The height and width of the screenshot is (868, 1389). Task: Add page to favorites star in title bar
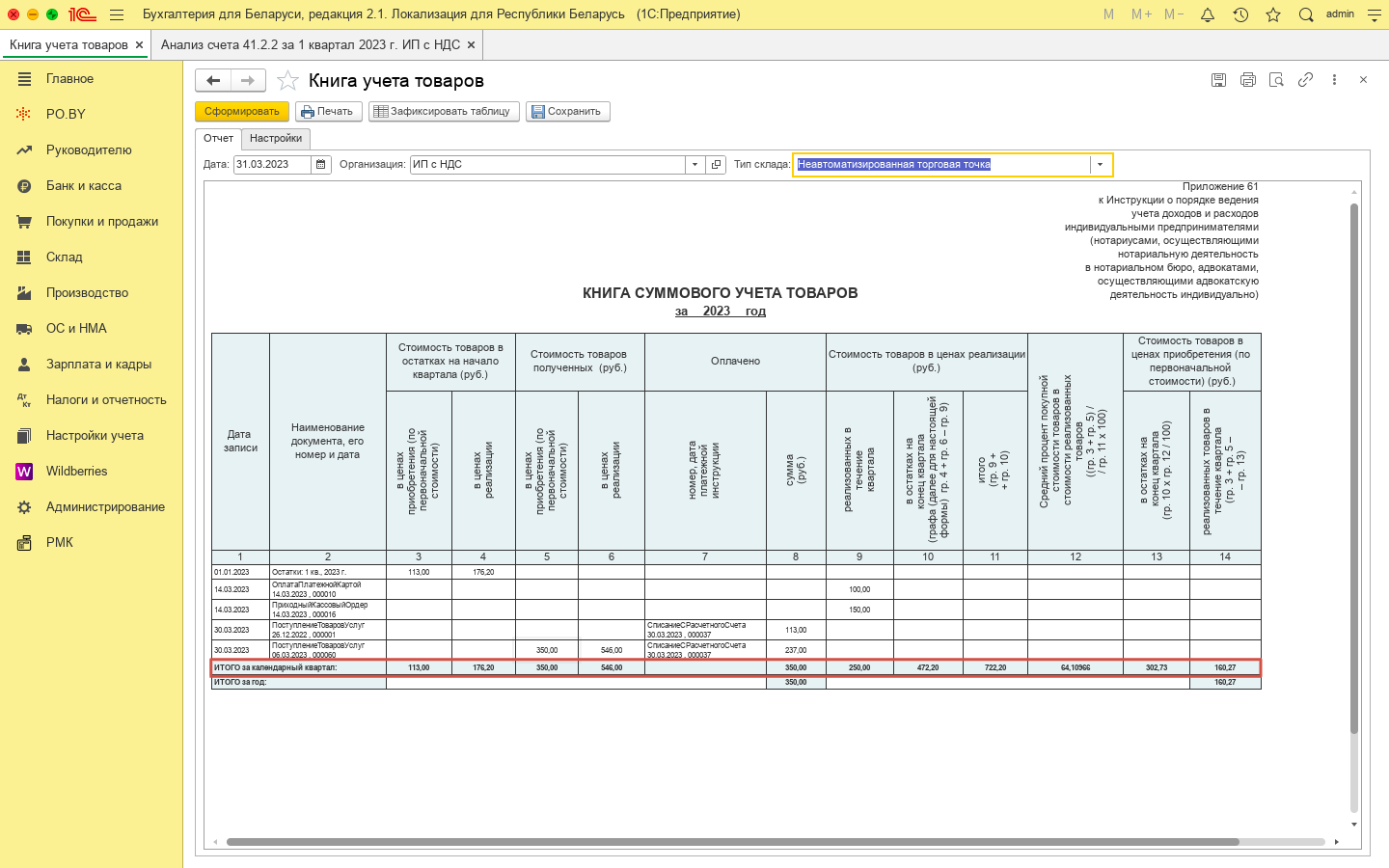tap(1273, 14)
